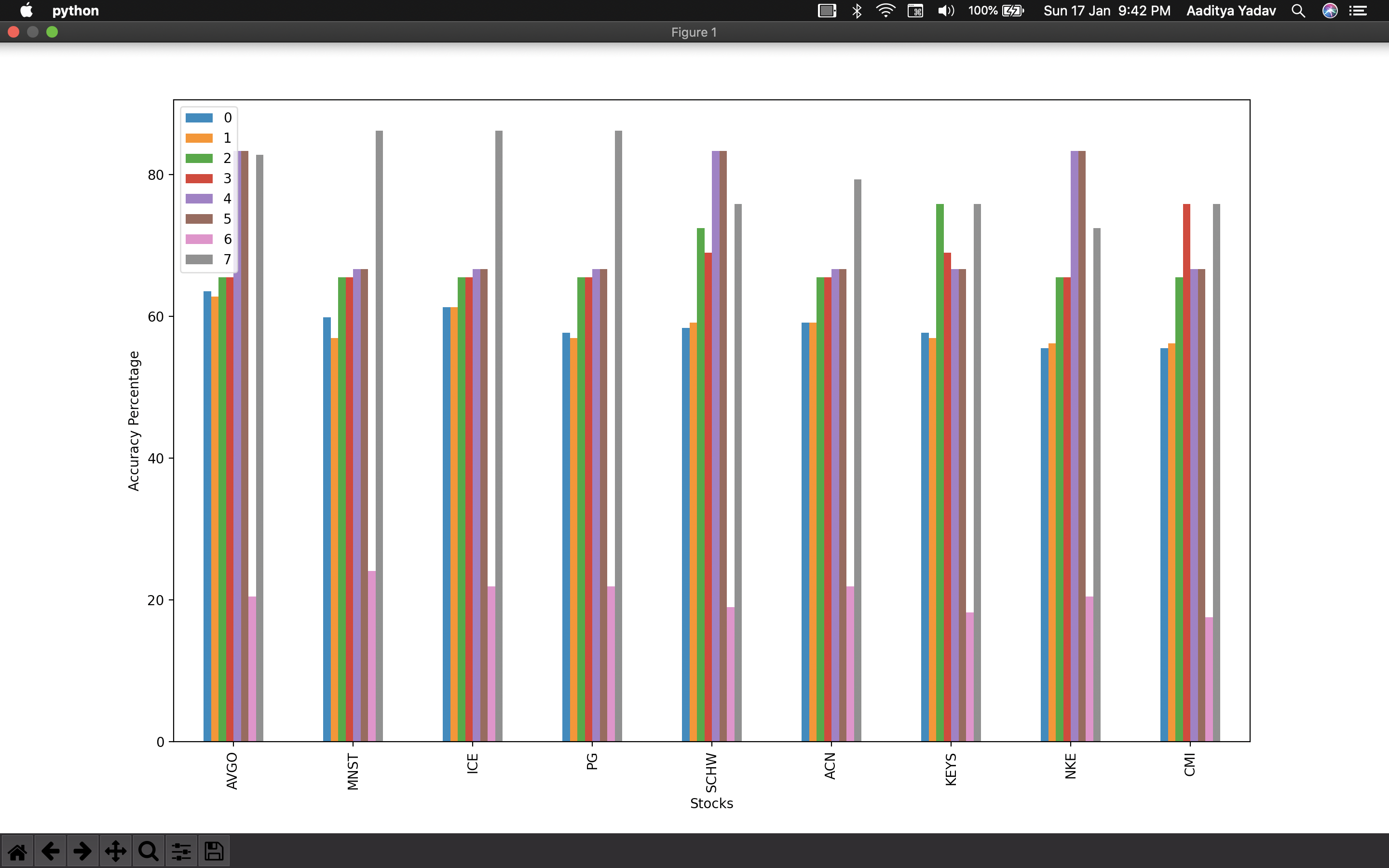This screenshot has width=1389, height=868.
Task: Open the Notification Center list icon
Action: pos(1358,11)
